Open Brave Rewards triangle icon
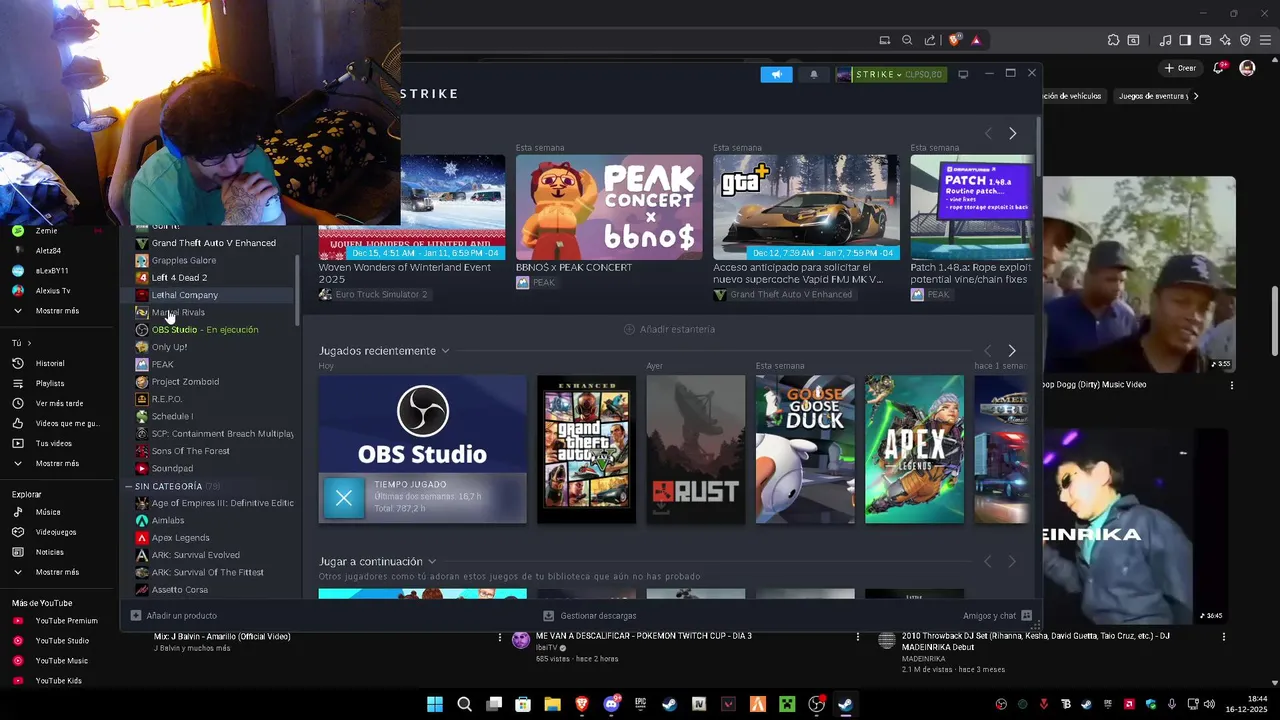Image resolution: width=1280 pixels, height=720 pixels. point(976,40)
